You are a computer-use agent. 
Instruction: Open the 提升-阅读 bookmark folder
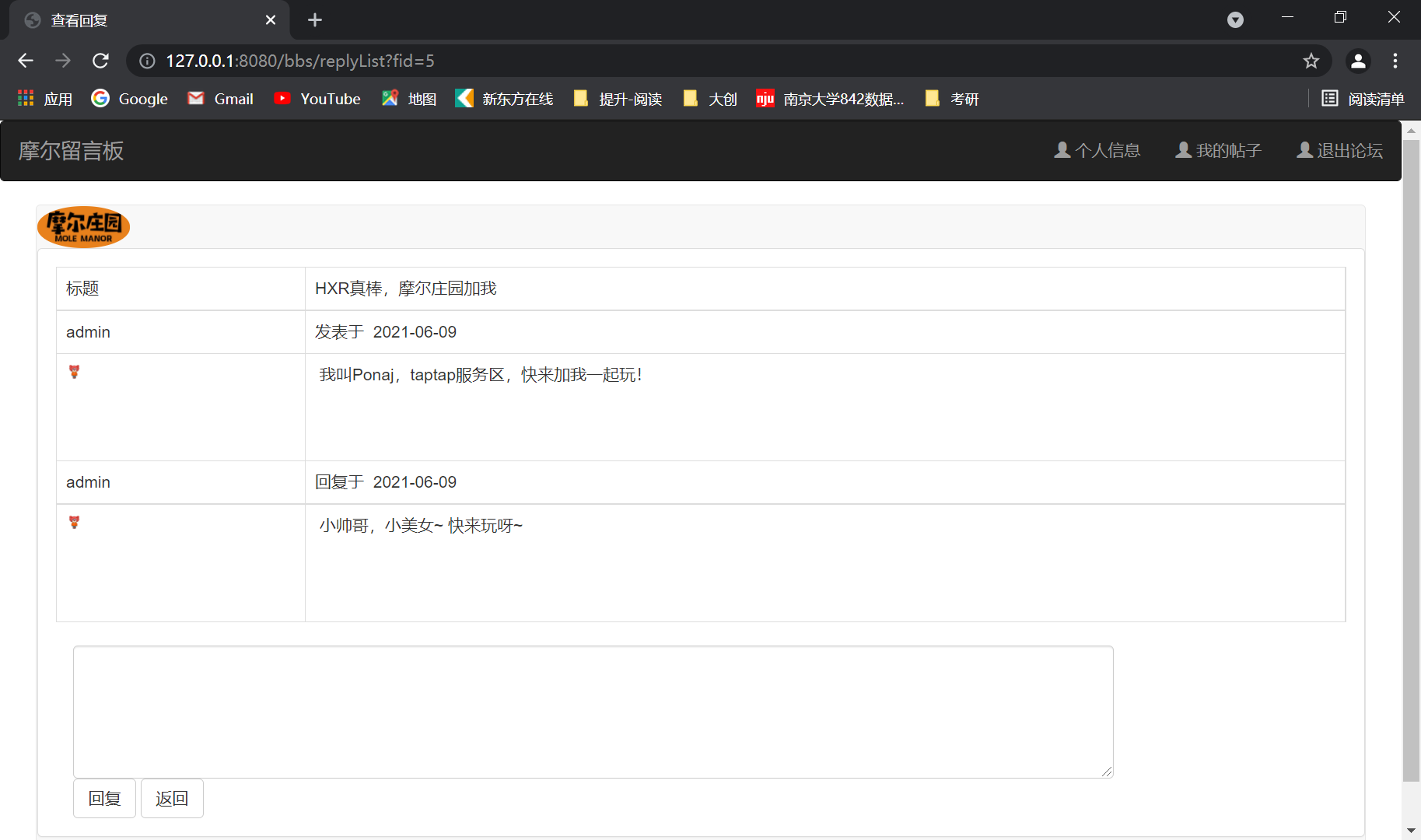[x=618, y=99]
